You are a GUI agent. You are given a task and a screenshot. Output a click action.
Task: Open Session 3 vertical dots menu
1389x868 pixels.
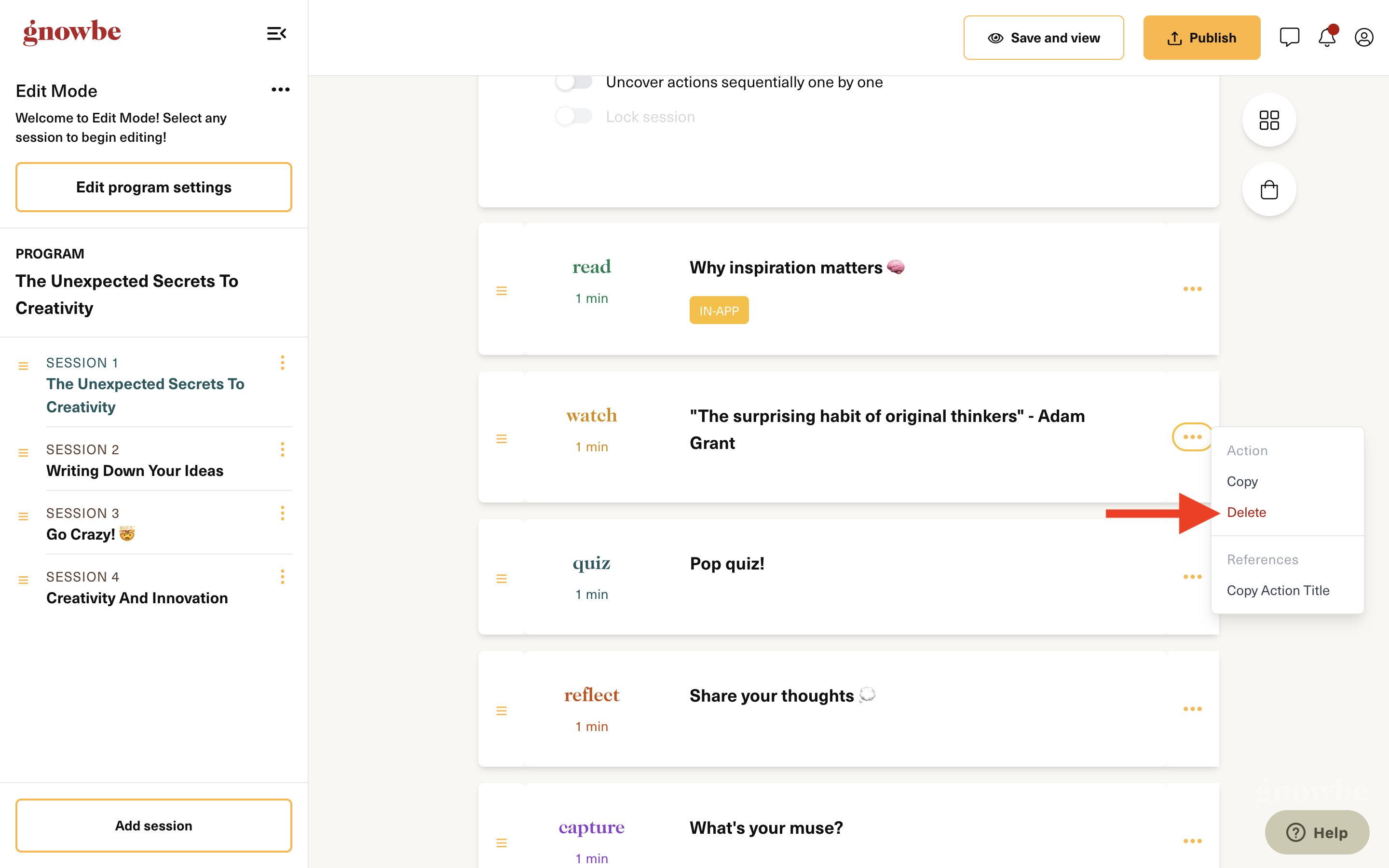click(283, 513)
